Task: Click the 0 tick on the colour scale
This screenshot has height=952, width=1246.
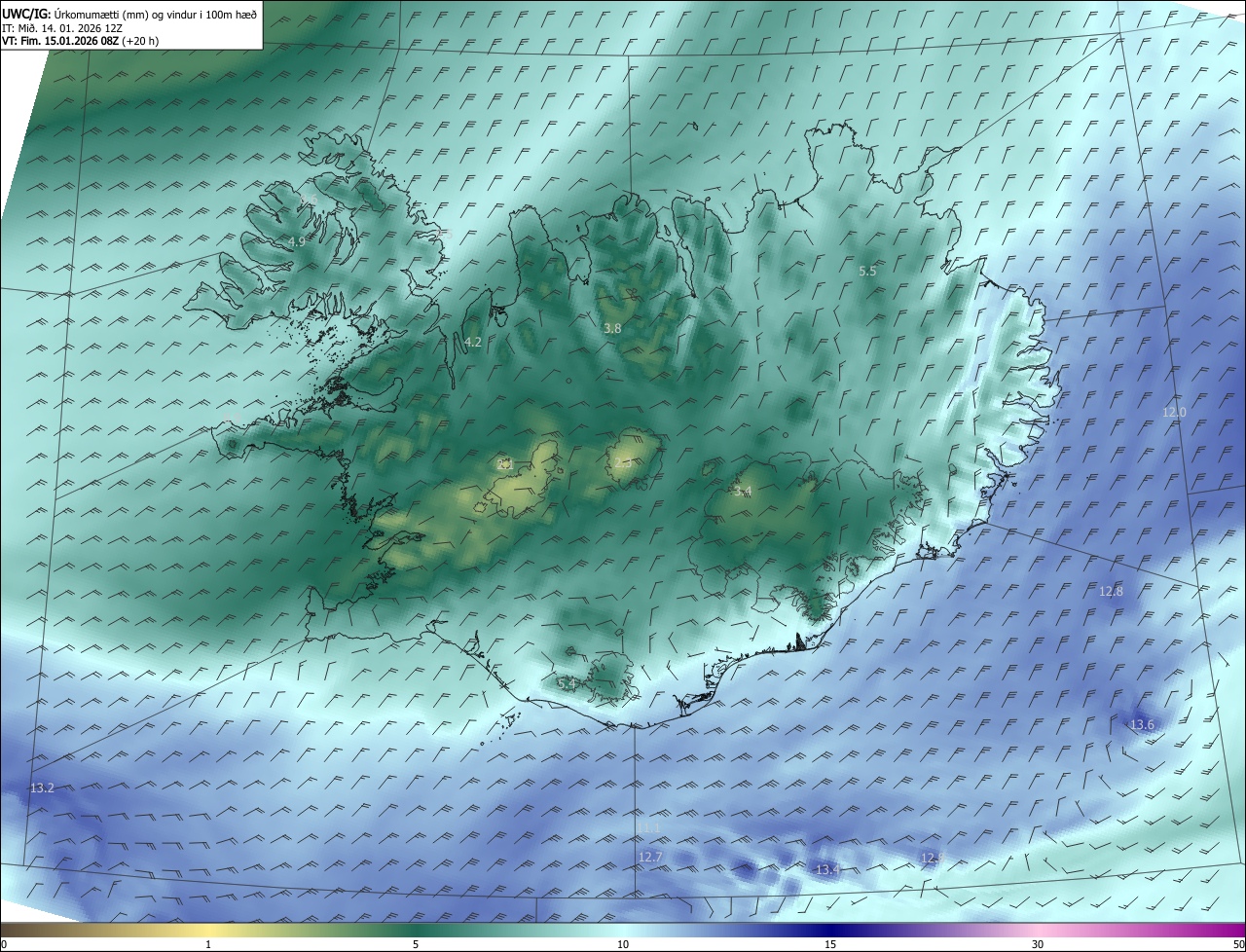Action: pyautogui.click(x=4, y=944)
